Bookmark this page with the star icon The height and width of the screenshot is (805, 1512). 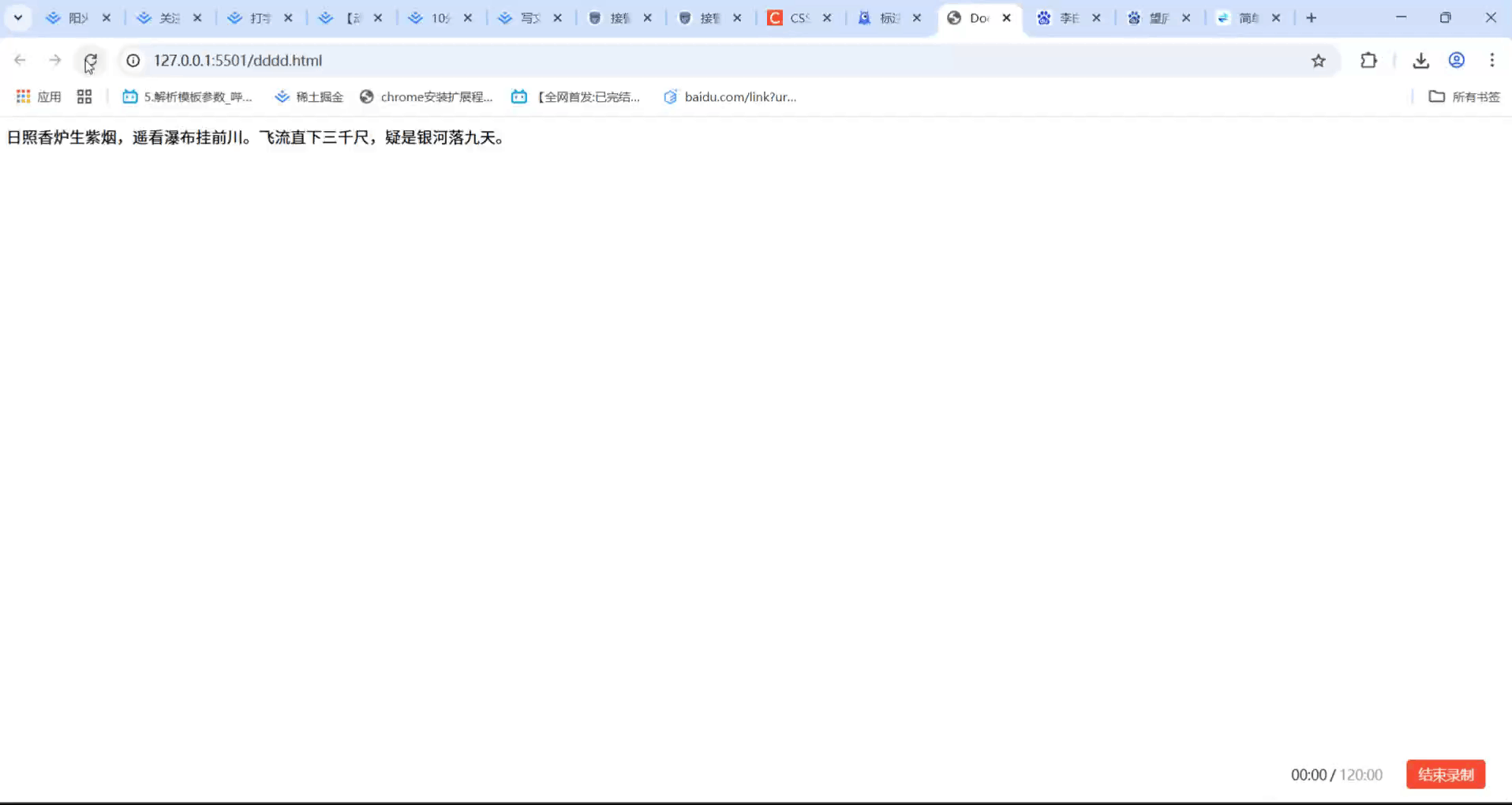tap(1318, 60)
